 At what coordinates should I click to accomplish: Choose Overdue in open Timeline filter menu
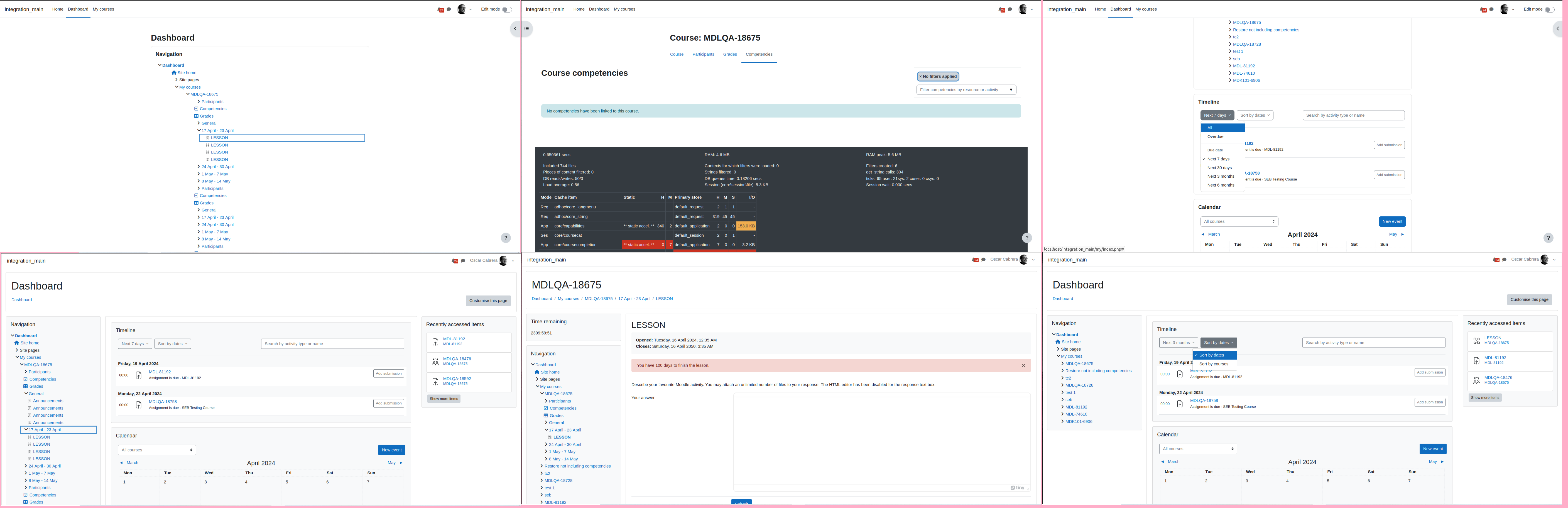tap(1222, 136)
